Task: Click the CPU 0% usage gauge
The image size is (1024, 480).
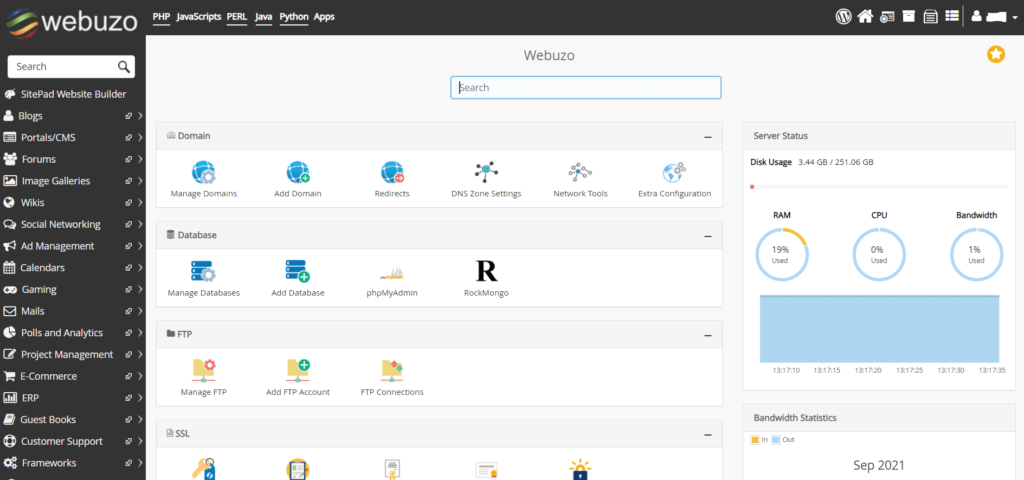Action: [x=879, y=254]
